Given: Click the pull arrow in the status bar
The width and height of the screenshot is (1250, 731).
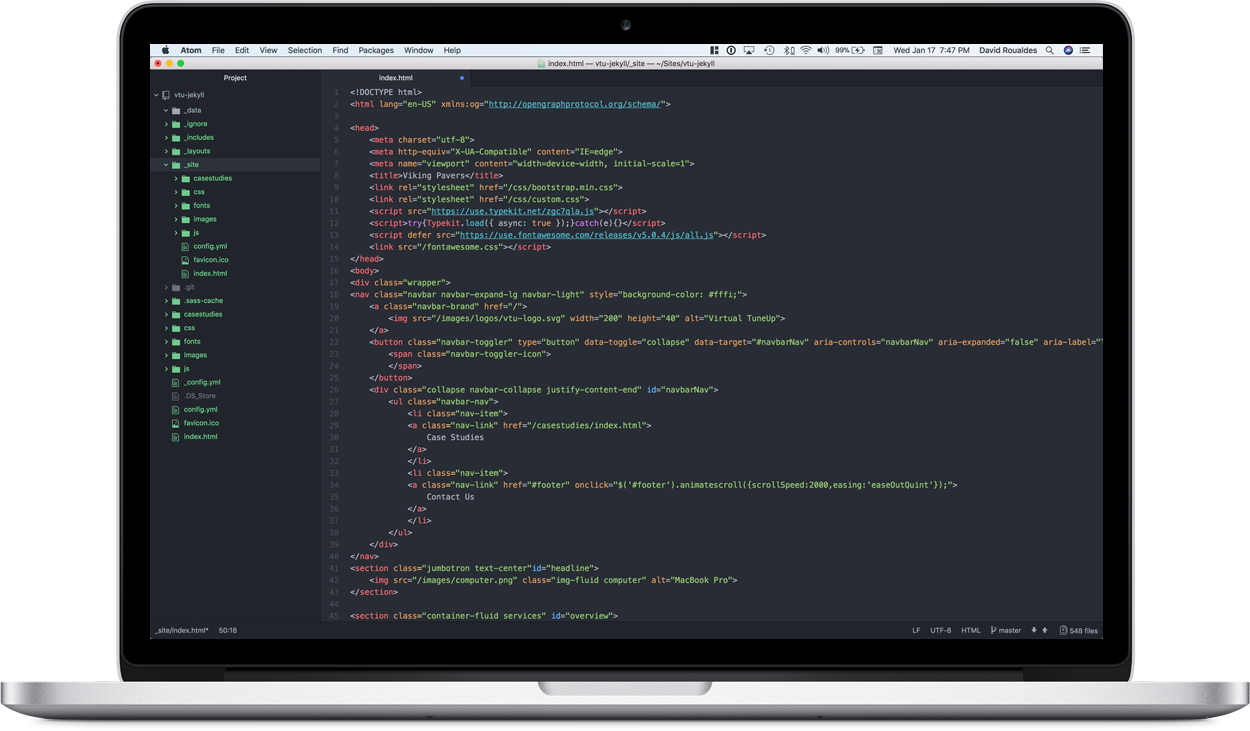Looking at the screenshot, I should click(x=1034, y=630).
